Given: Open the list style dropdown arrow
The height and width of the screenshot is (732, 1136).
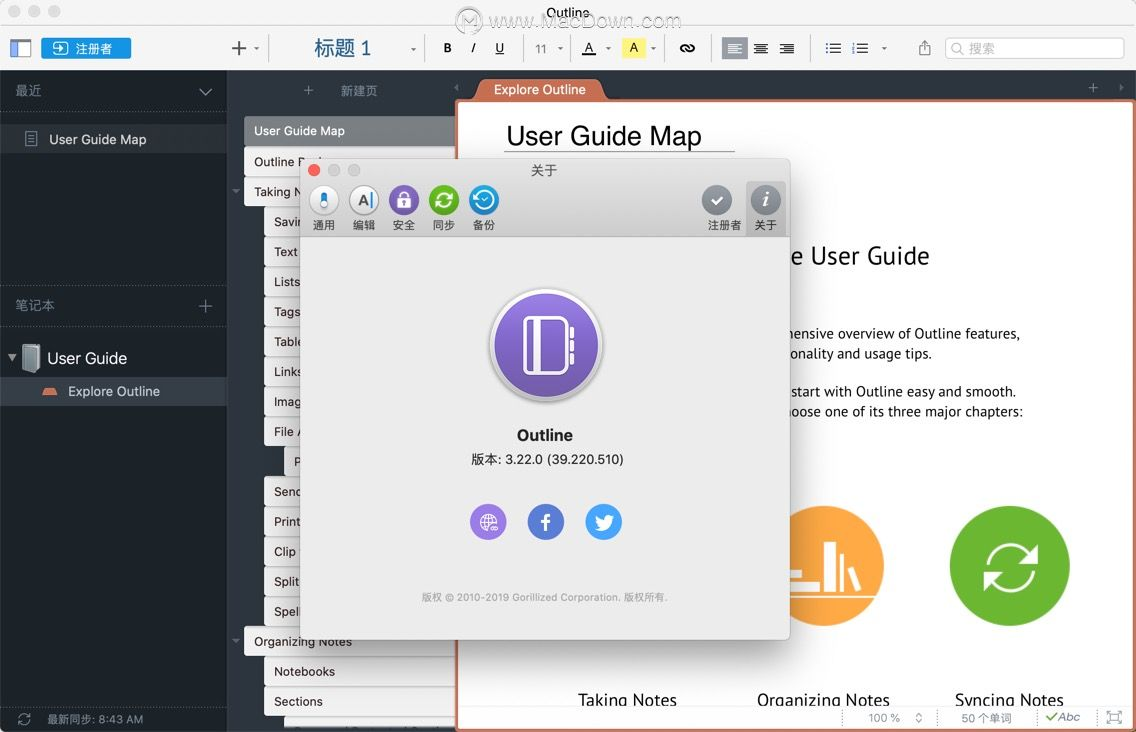Looking at the screenshot, I should (884, 49).
